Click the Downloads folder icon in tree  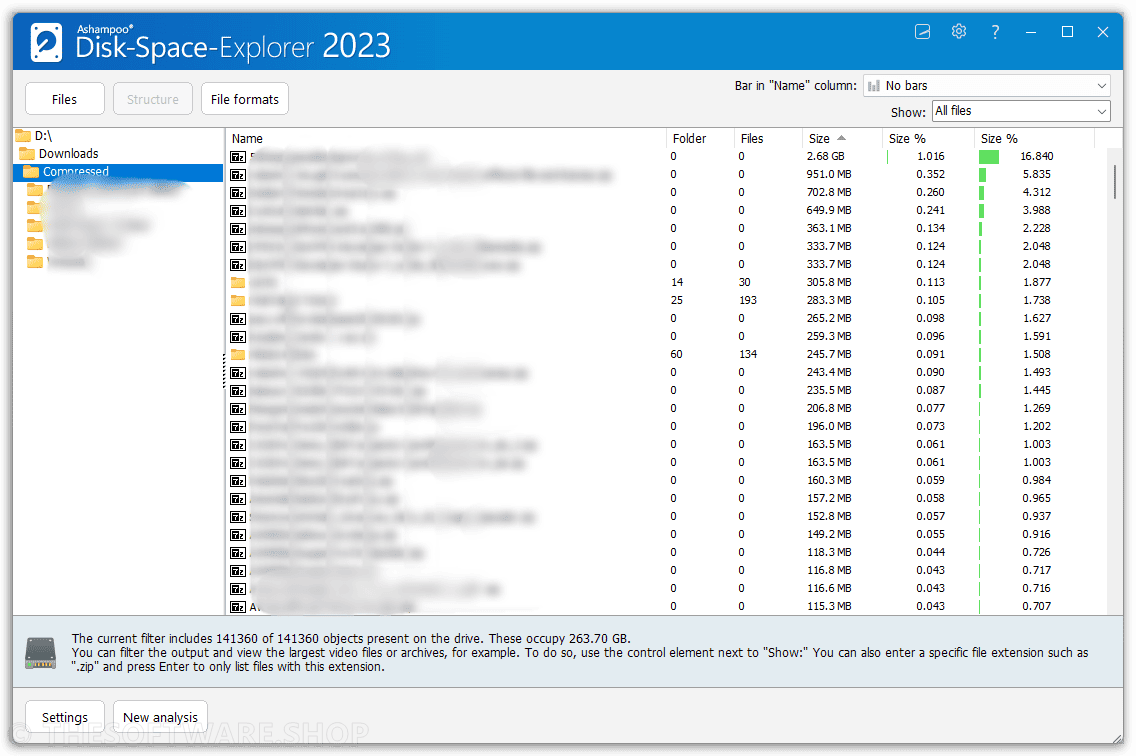[28, 154]
